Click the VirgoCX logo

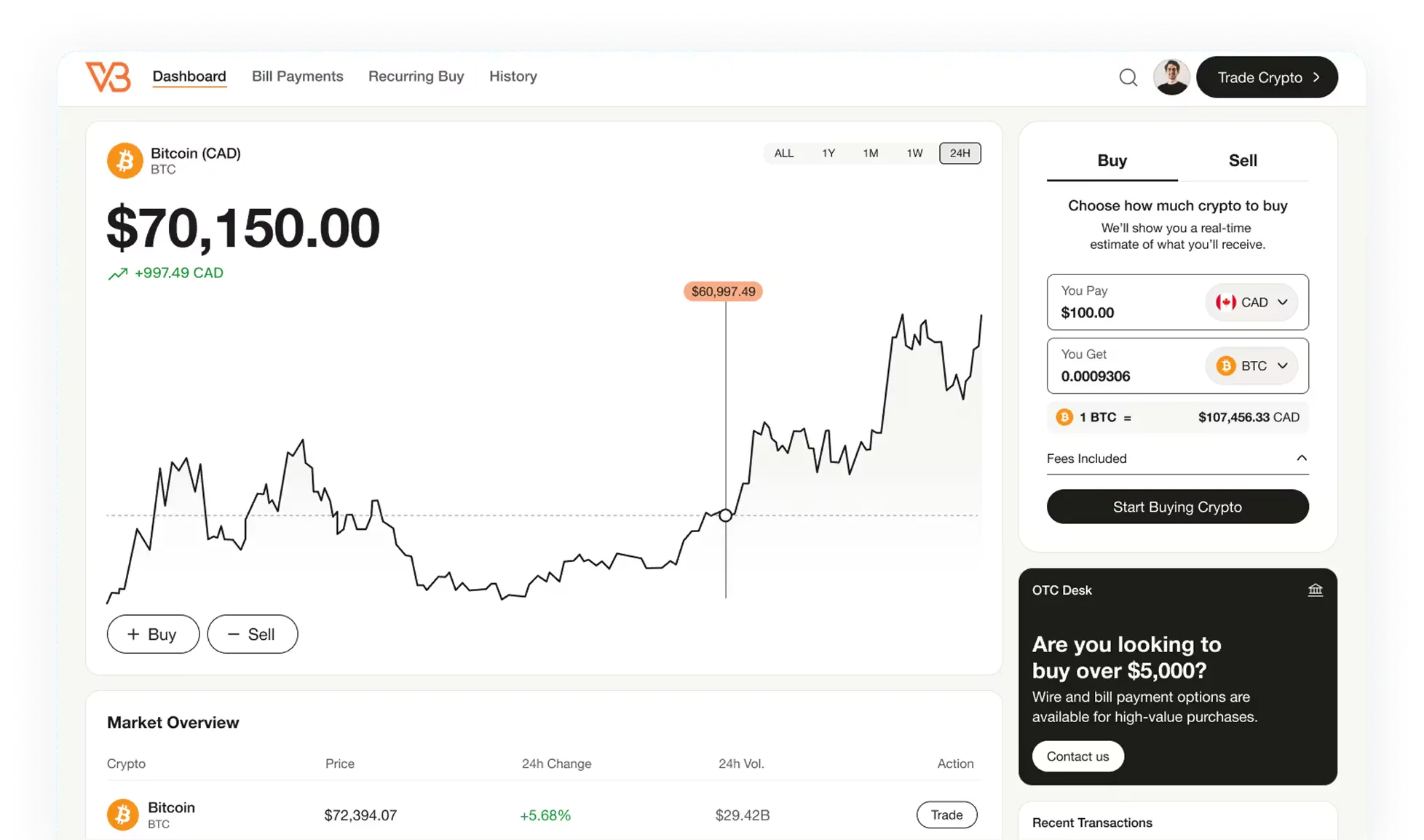(107, 77)
